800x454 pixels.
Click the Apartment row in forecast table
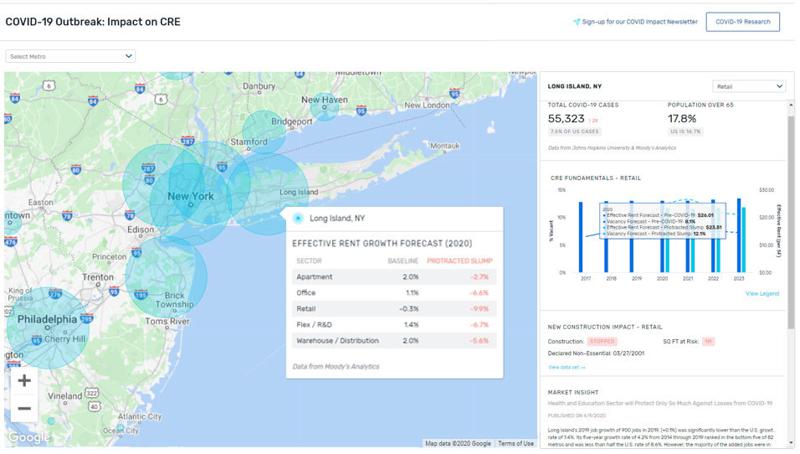click(x=394, y=277)
